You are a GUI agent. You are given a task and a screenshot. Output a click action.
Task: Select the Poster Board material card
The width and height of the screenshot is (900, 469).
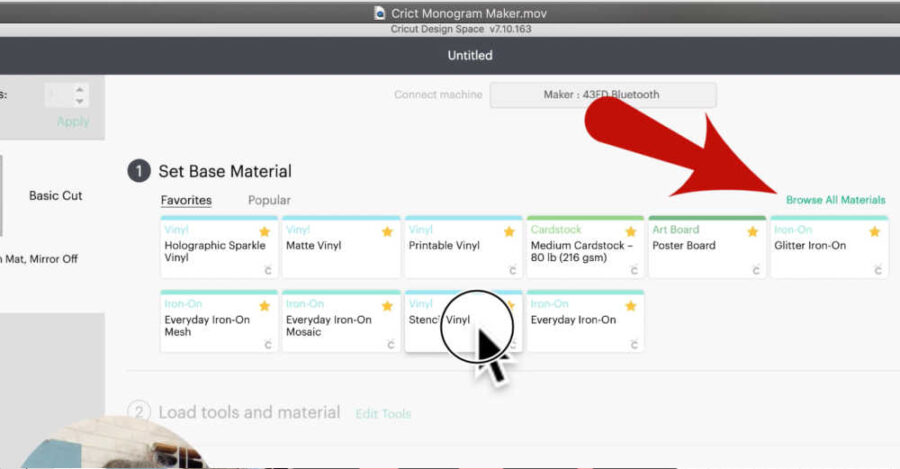(x=707, y=247)
